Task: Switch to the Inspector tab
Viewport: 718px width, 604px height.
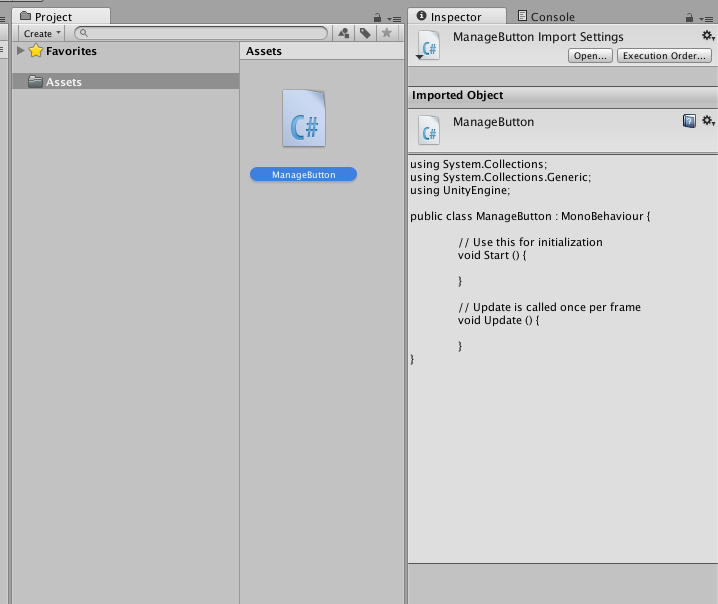Action: [x=457, y=16]
